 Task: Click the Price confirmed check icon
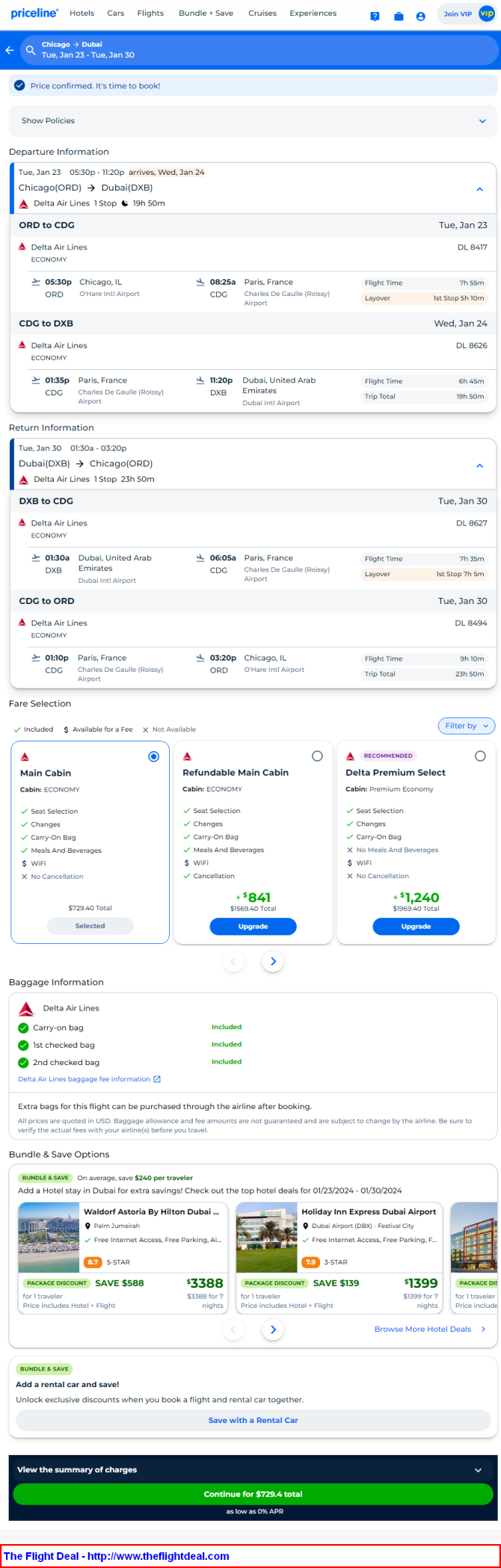(19, 86)
